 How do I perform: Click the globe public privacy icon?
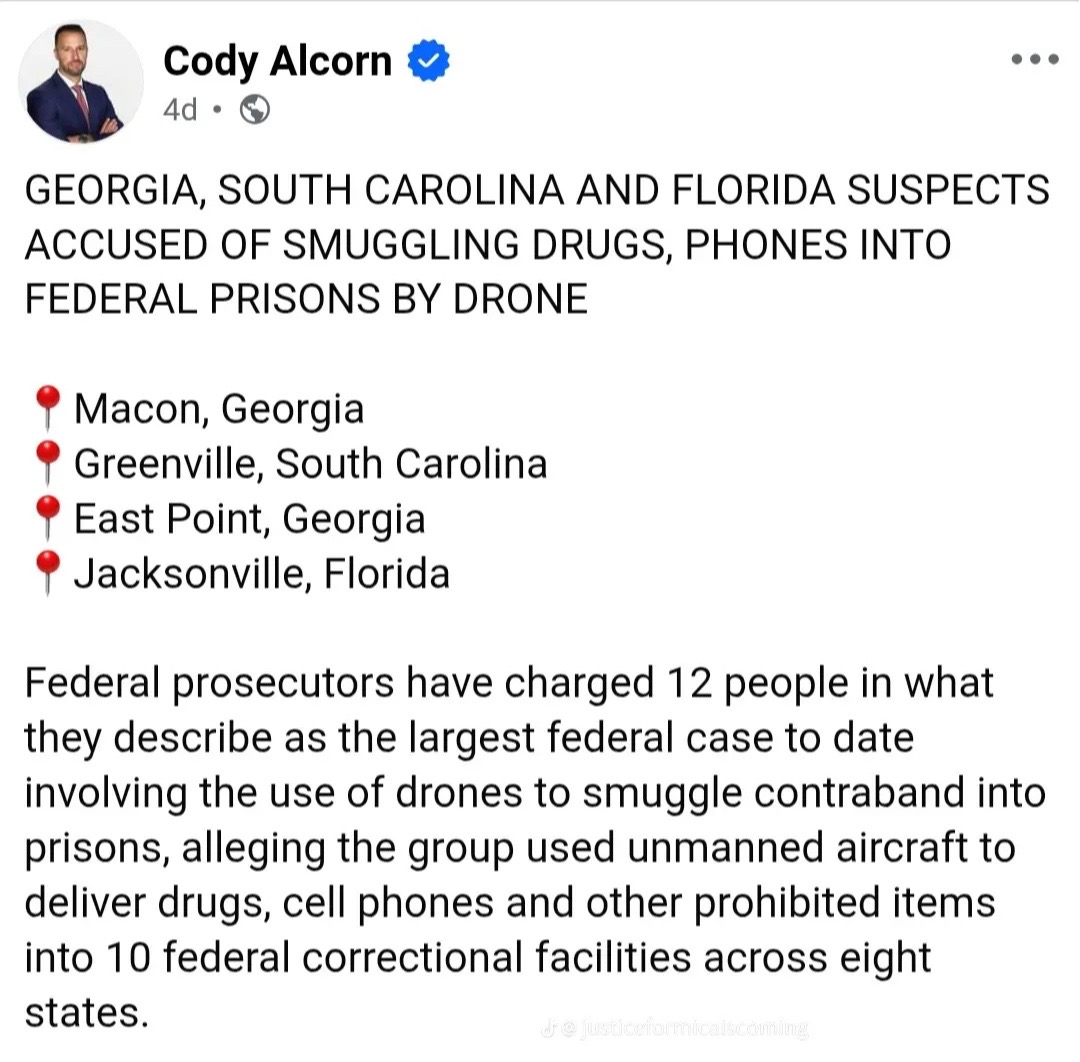(x=255, y=110)
